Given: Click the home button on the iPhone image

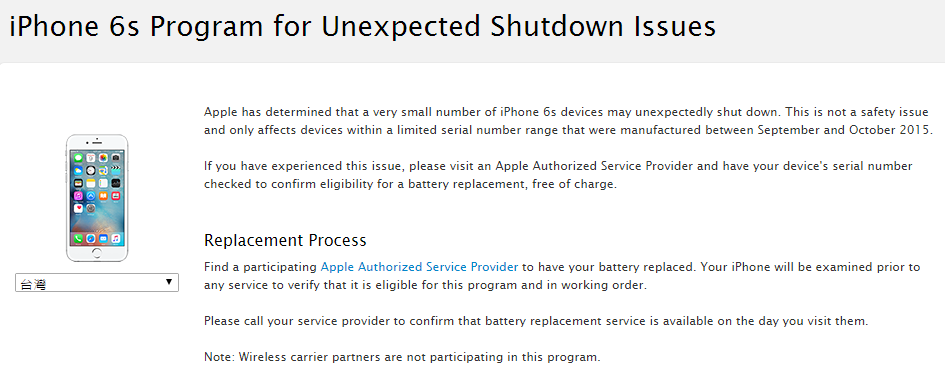Looking at the screenshot, I should click(x=97, y=253).
